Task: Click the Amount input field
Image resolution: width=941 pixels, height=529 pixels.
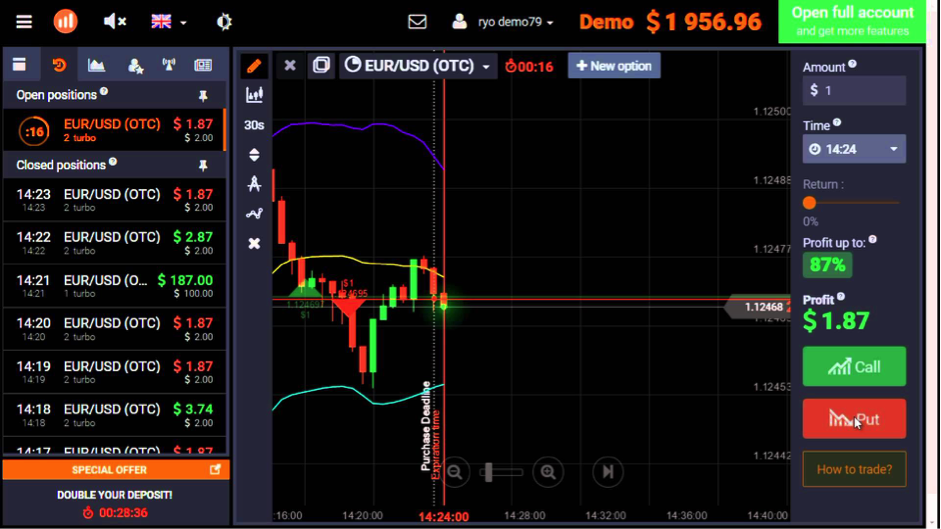Action: coord(854,91)
